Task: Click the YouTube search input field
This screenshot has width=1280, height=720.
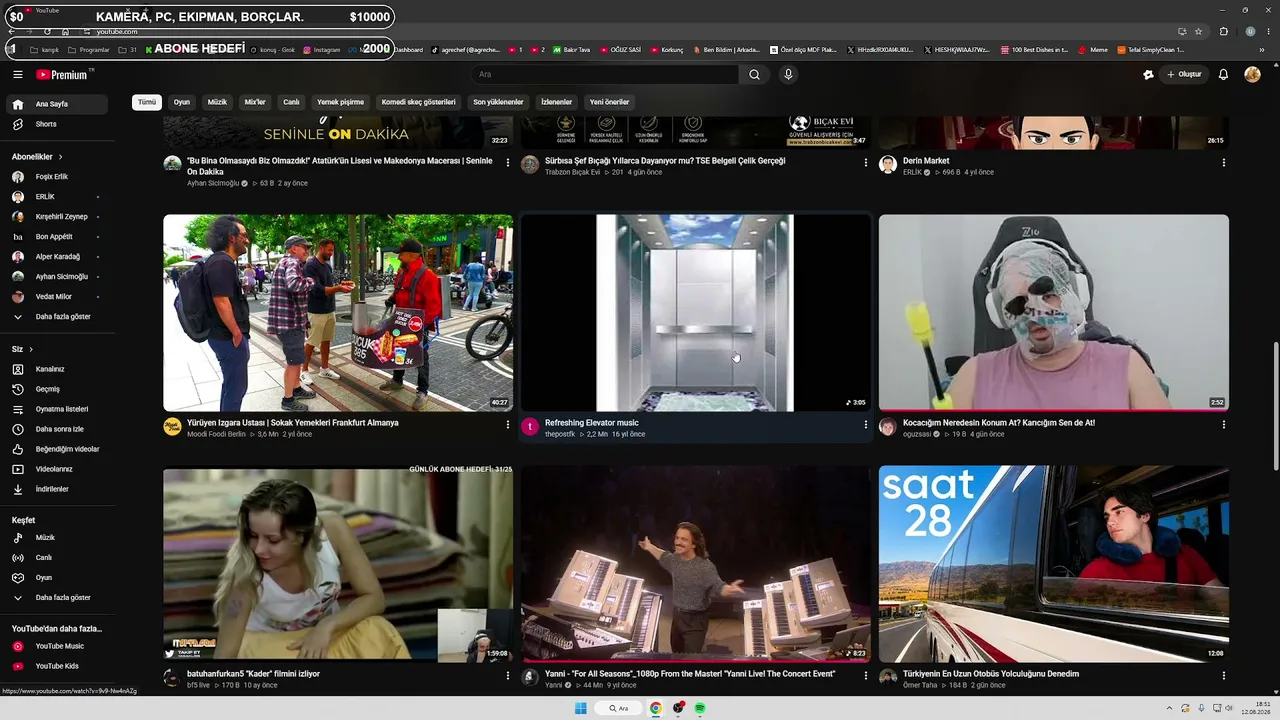Action: click(x=605, y=74)
